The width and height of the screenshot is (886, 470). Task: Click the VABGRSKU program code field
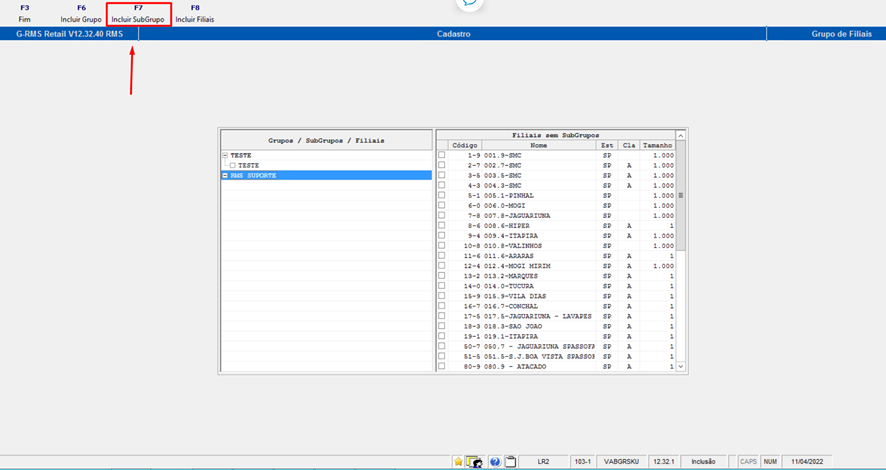click(x=622, y=462)
